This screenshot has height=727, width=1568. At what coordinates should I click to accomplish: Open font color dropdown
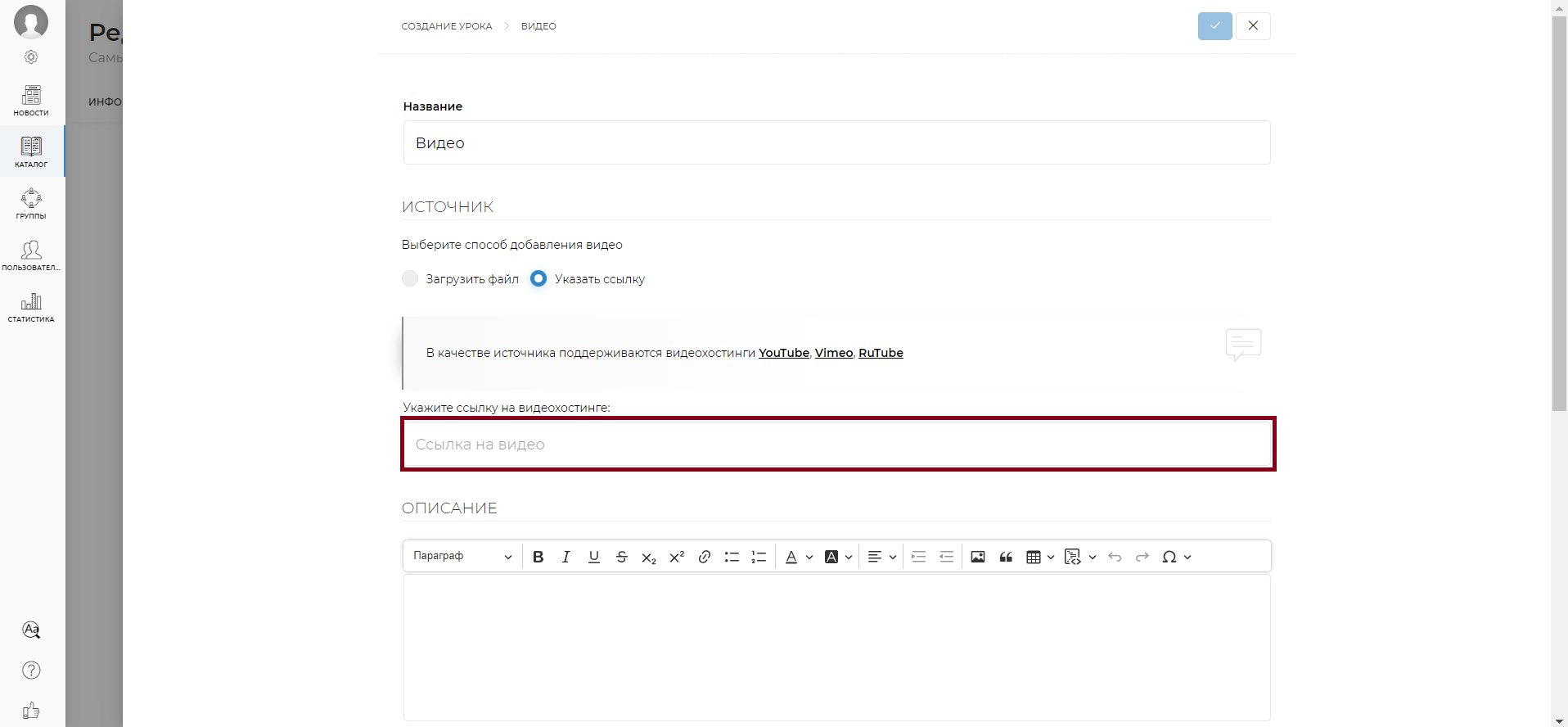799,557
